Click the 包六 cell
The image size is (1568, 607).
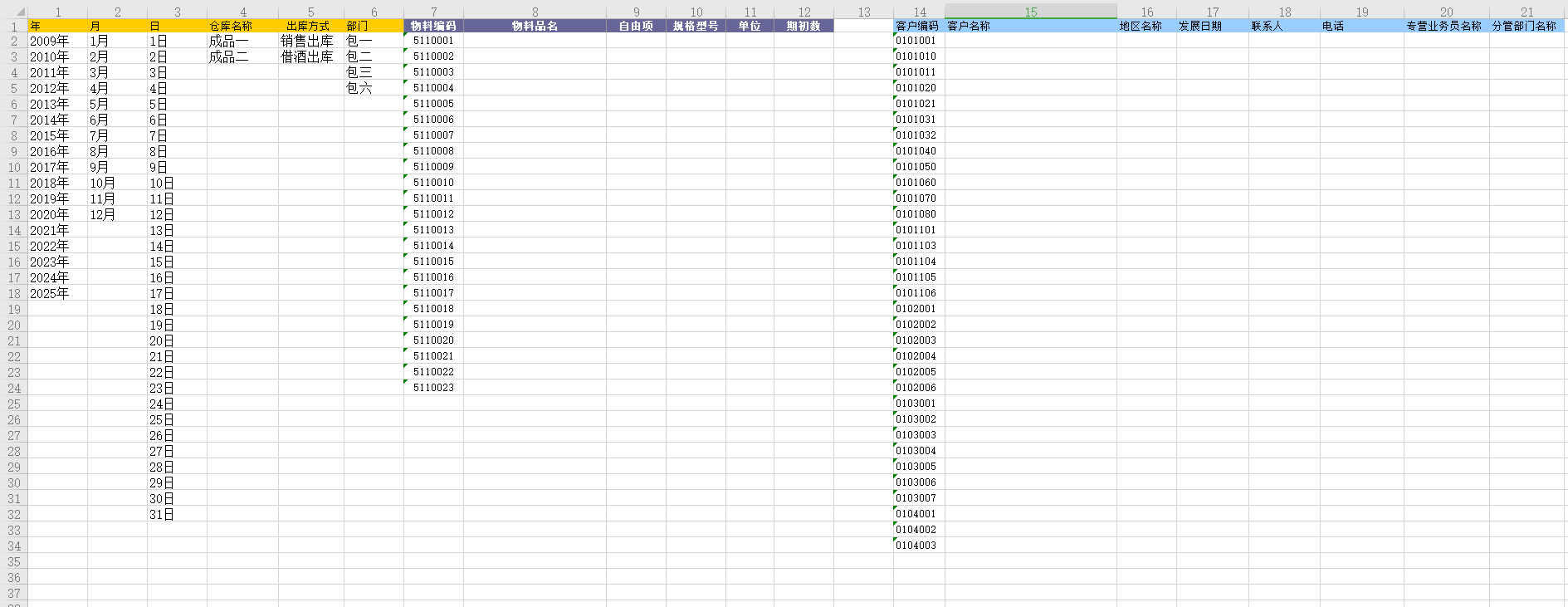tap(374, 88)
